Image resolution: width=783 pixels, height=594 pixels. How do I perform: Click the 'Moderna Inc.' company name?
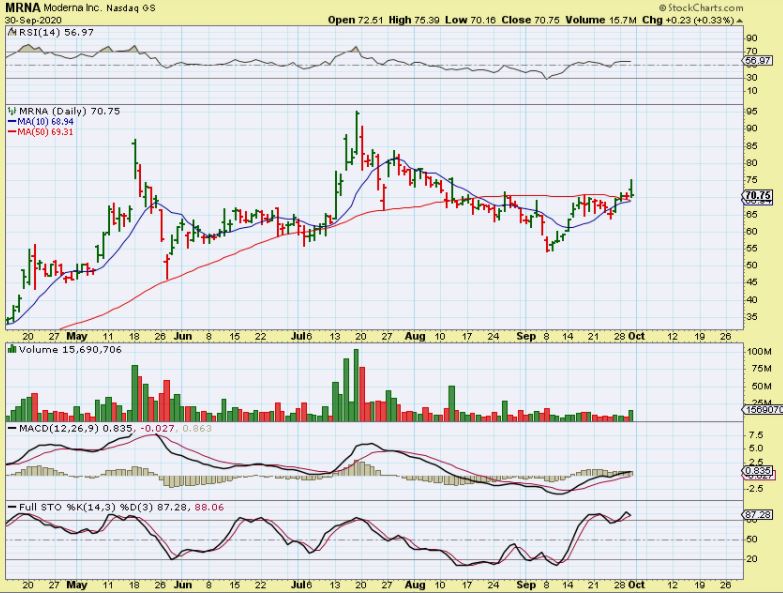pos(73,8)
